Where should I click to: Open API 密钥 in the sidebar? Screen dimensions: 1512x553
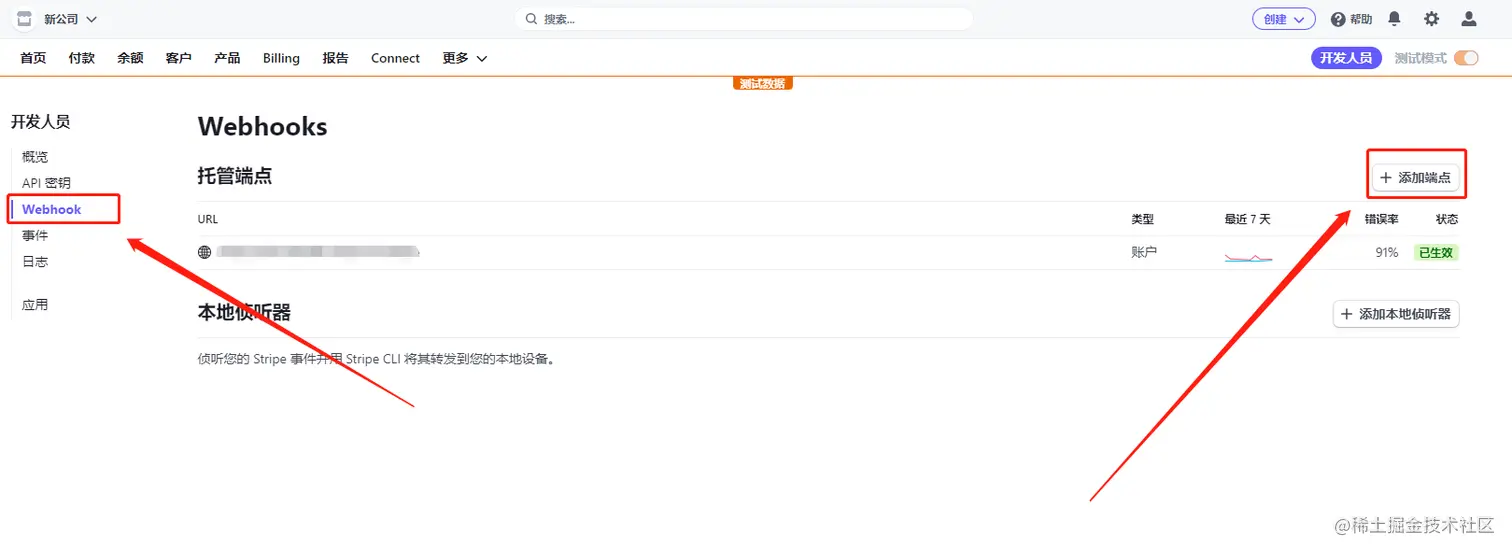click(46, 183)
